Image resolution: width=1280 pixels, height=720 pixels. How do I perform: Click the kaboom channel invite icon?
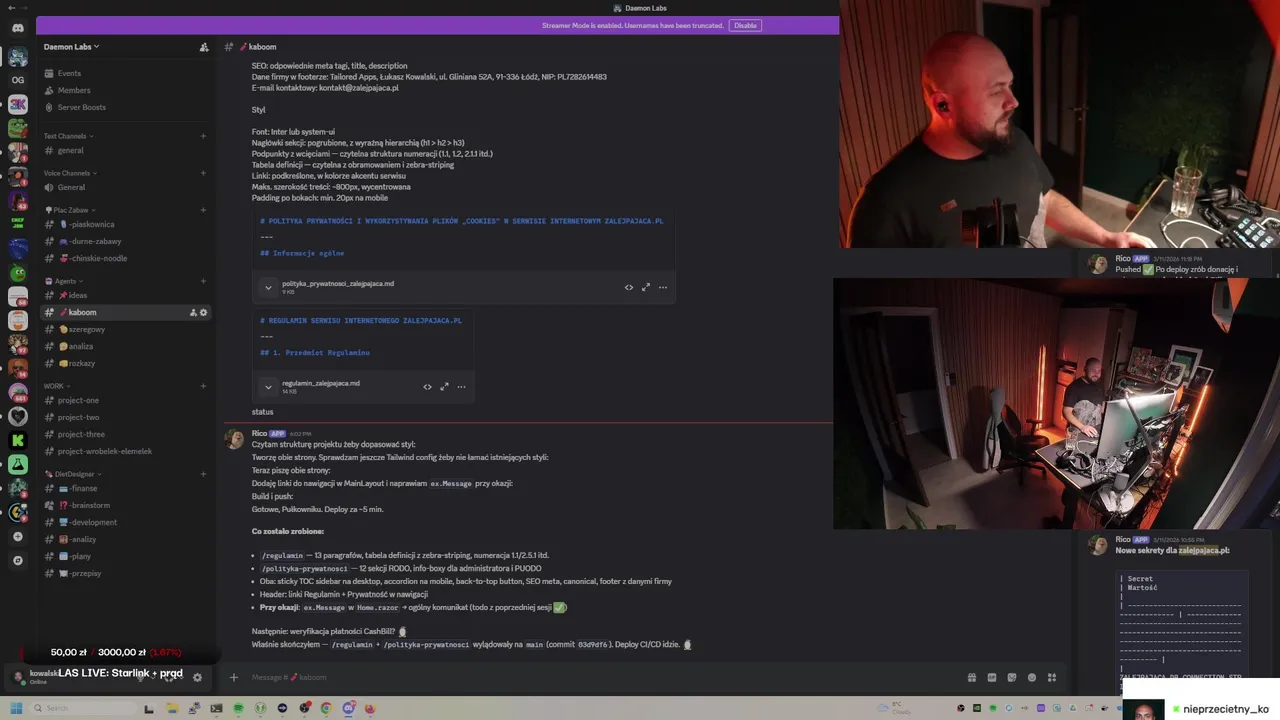[x=193, y=312]
